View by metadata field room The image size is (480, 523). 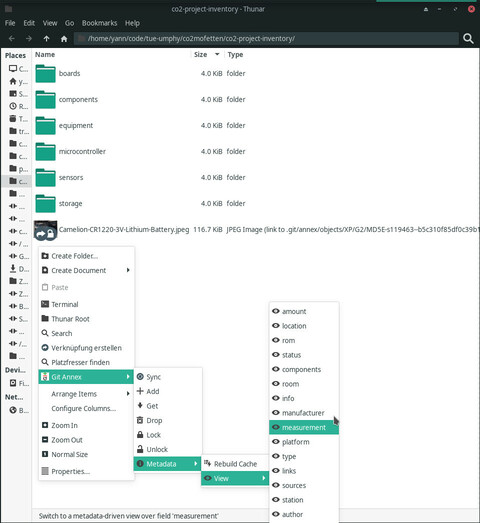pos(304,384)
